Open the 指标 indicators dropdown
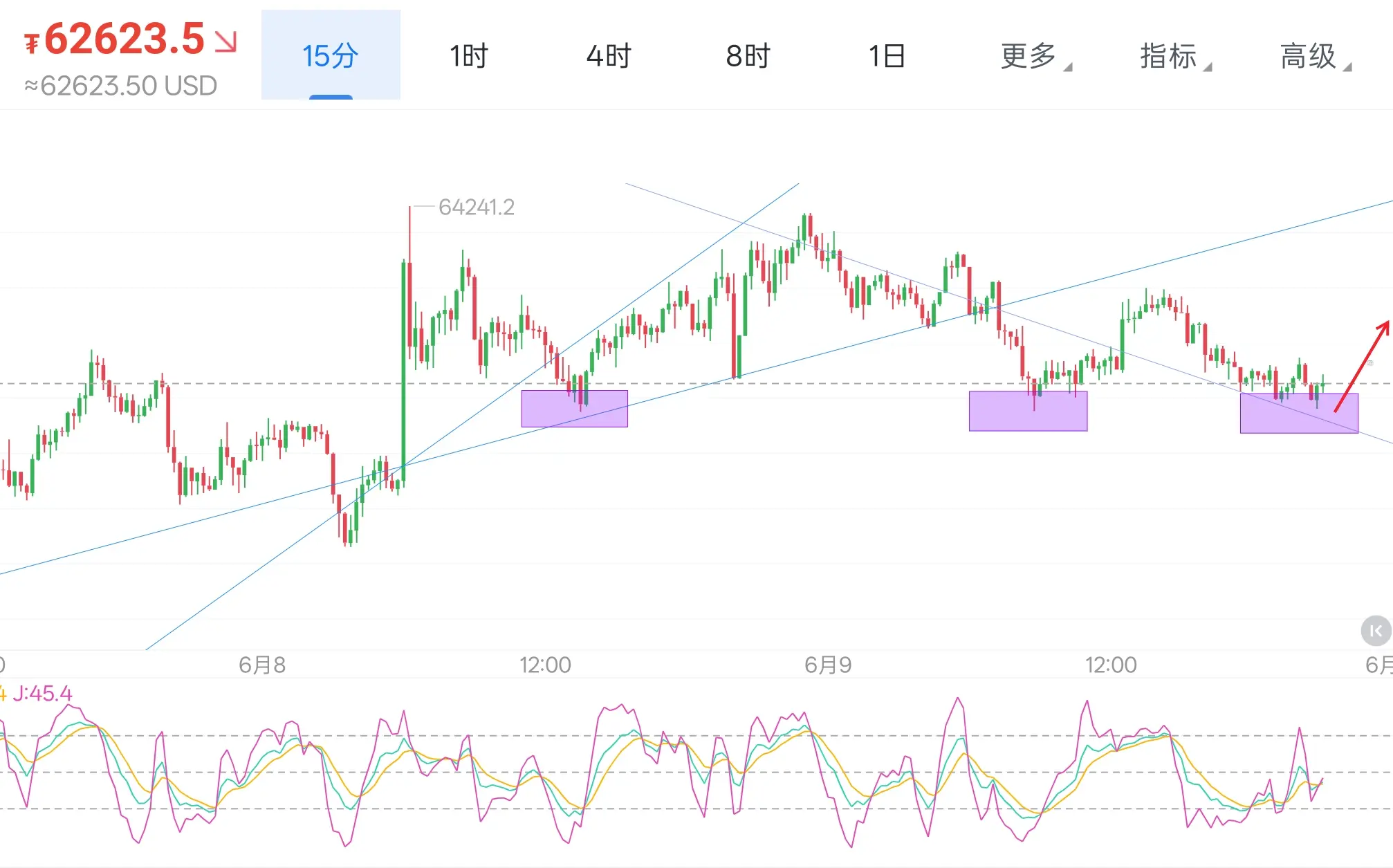The height and width of the screenshot is (868, 1393). point(1176,56)
